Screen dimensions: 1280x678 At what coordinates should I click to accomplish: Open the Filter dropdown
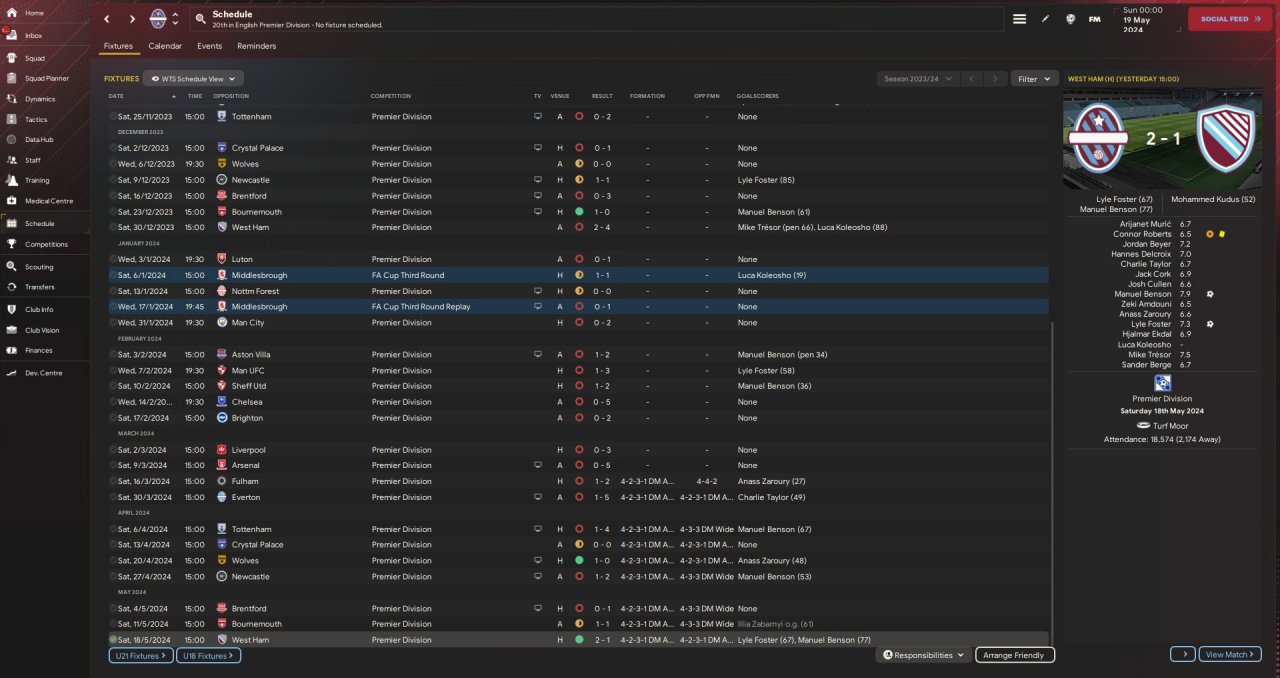[x=1034, y=78]
